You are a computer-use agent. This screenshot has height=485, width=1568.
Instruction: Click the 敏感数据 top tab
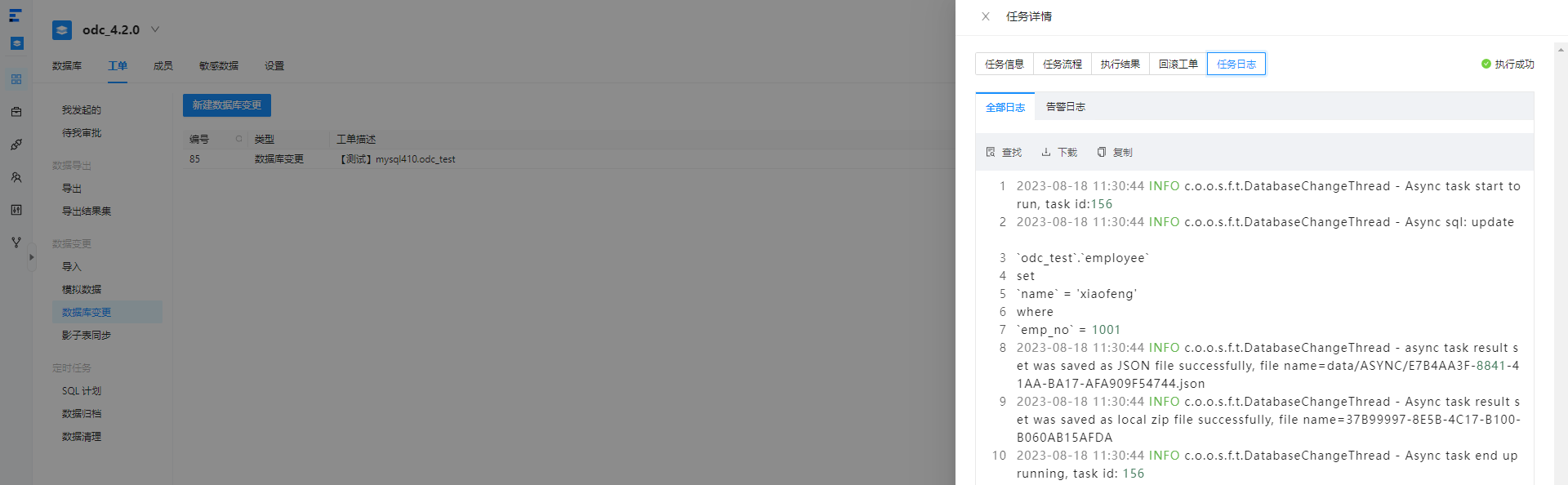pos(219,66)
